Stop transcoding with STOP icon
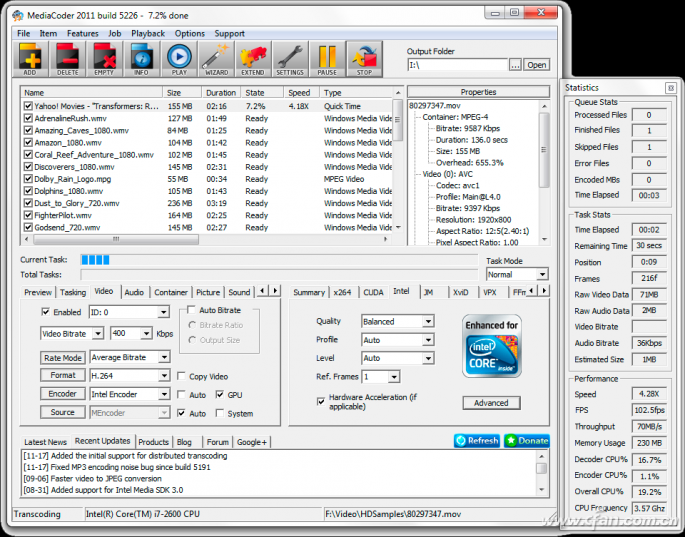The height and width of the screenshot is (537, 685). pyautogui.click(x=364, y=59)
